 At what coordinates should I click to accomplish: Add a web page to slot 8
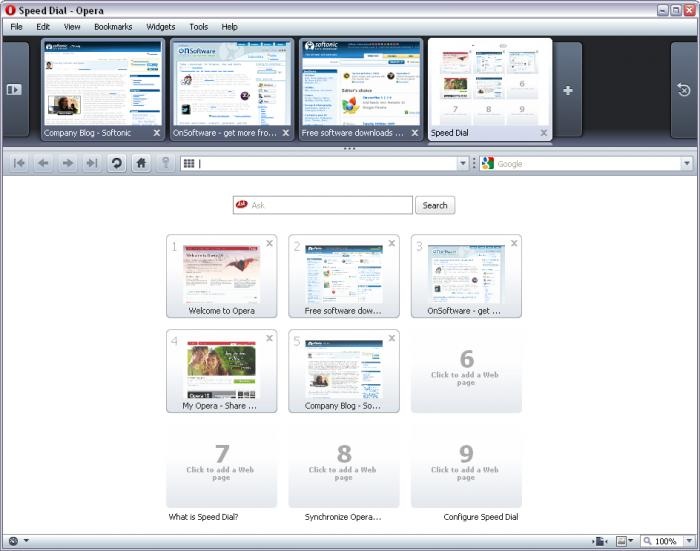click(344, 466)
